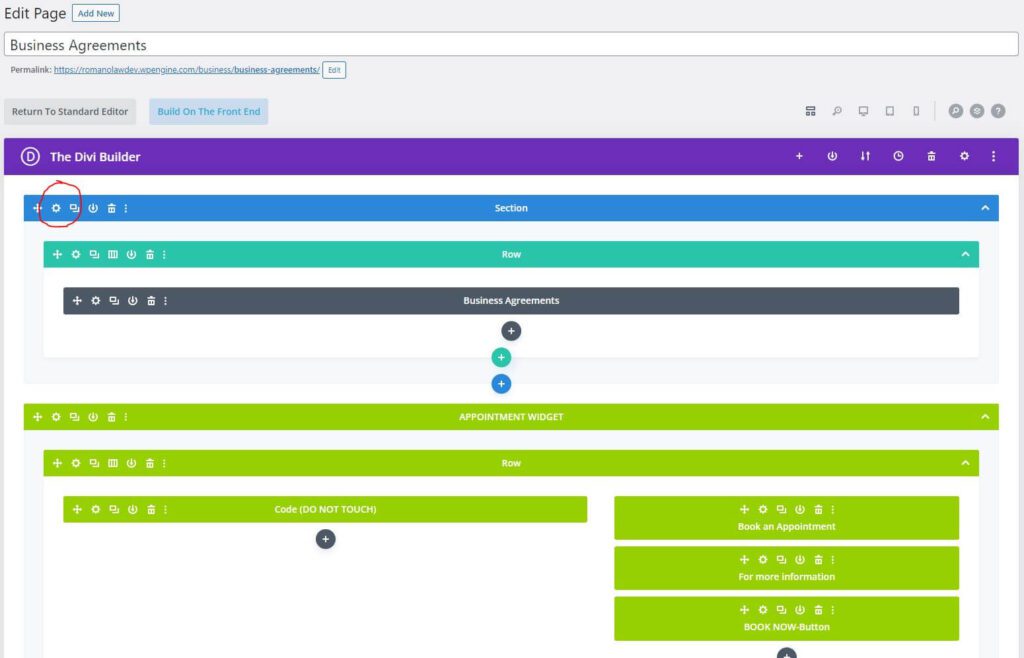Delete the Business Agreements module
This screenshot has height=658, width=1024.
point(152,301)
